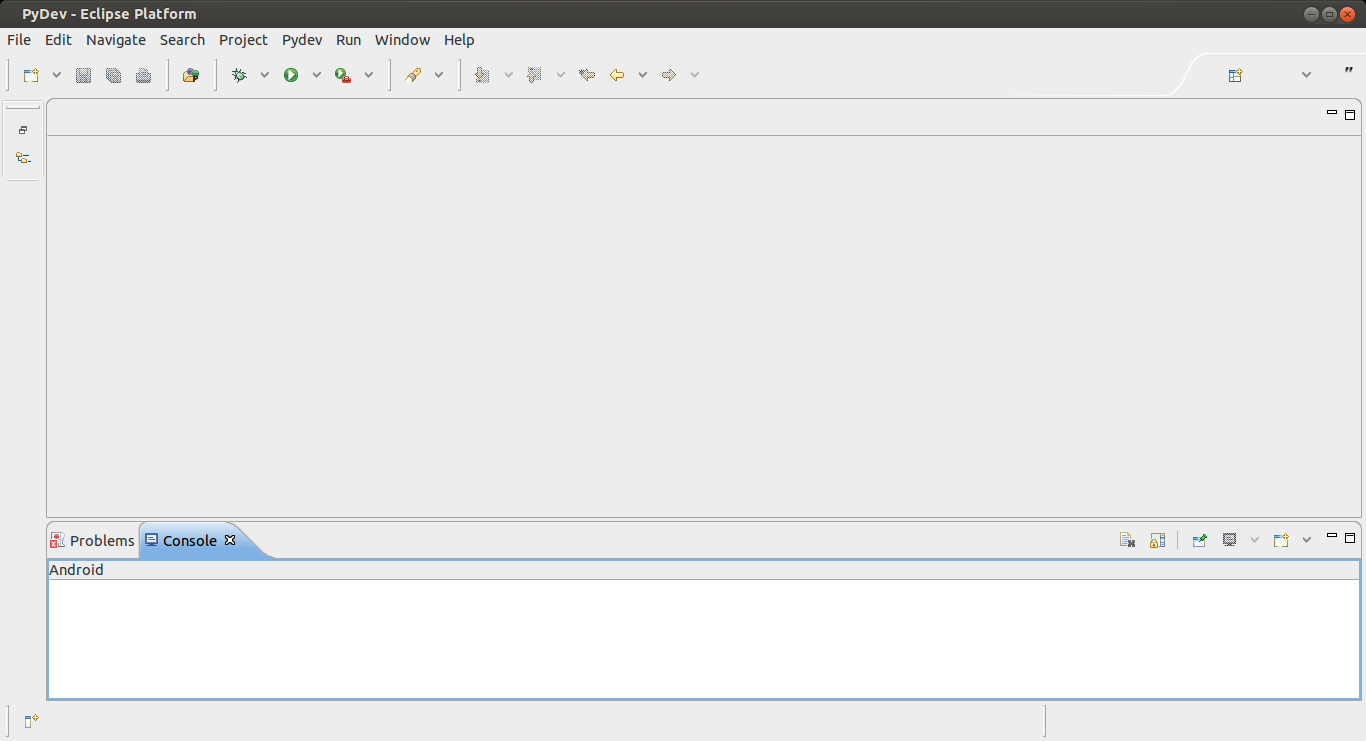Open the External Tools dropdown arrow
This screenshot has height=741, width=1366.
(x=369, y=75)
